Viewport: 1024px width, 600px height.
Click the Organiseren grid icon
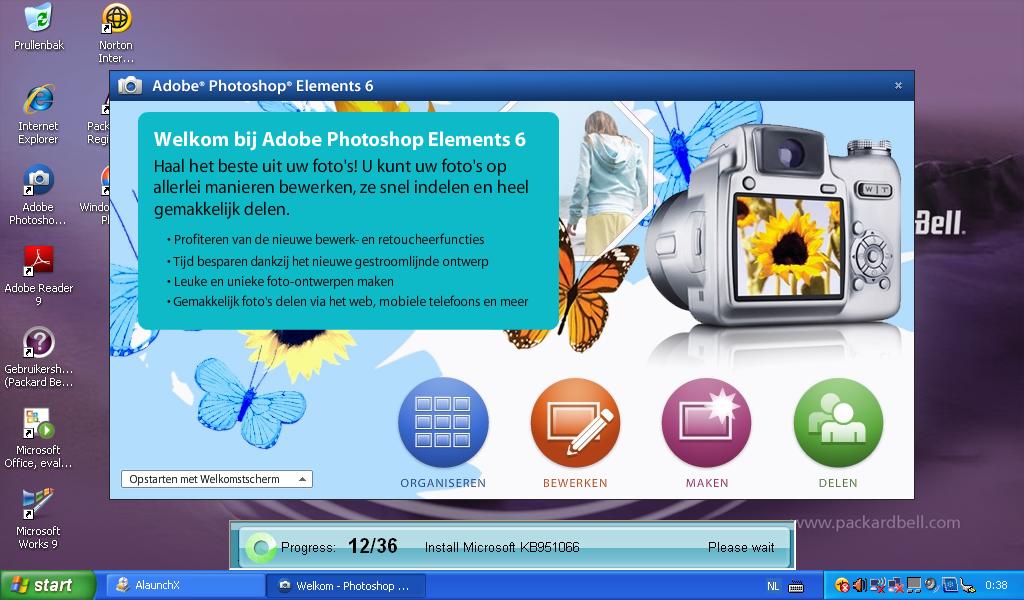(x=443, y=423)
